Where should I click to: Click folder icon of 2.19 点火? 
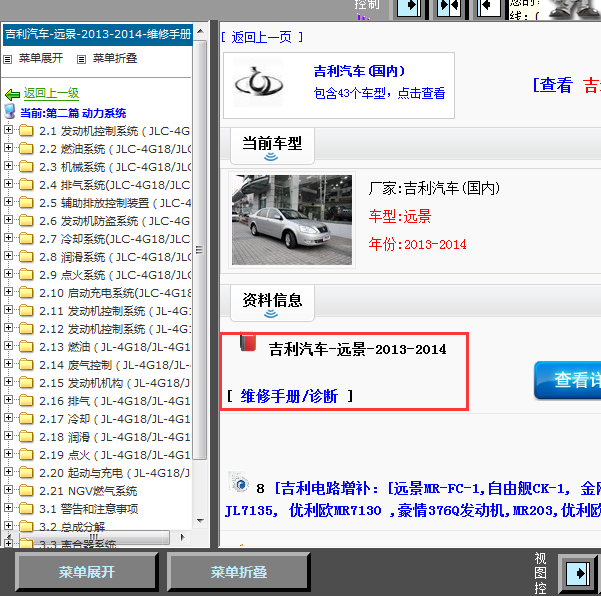(x=26, y=455)
